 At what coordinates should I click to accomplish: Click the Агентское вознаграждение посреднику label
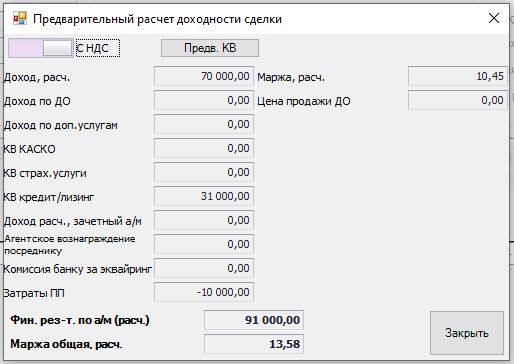click(x=70, y=245)
